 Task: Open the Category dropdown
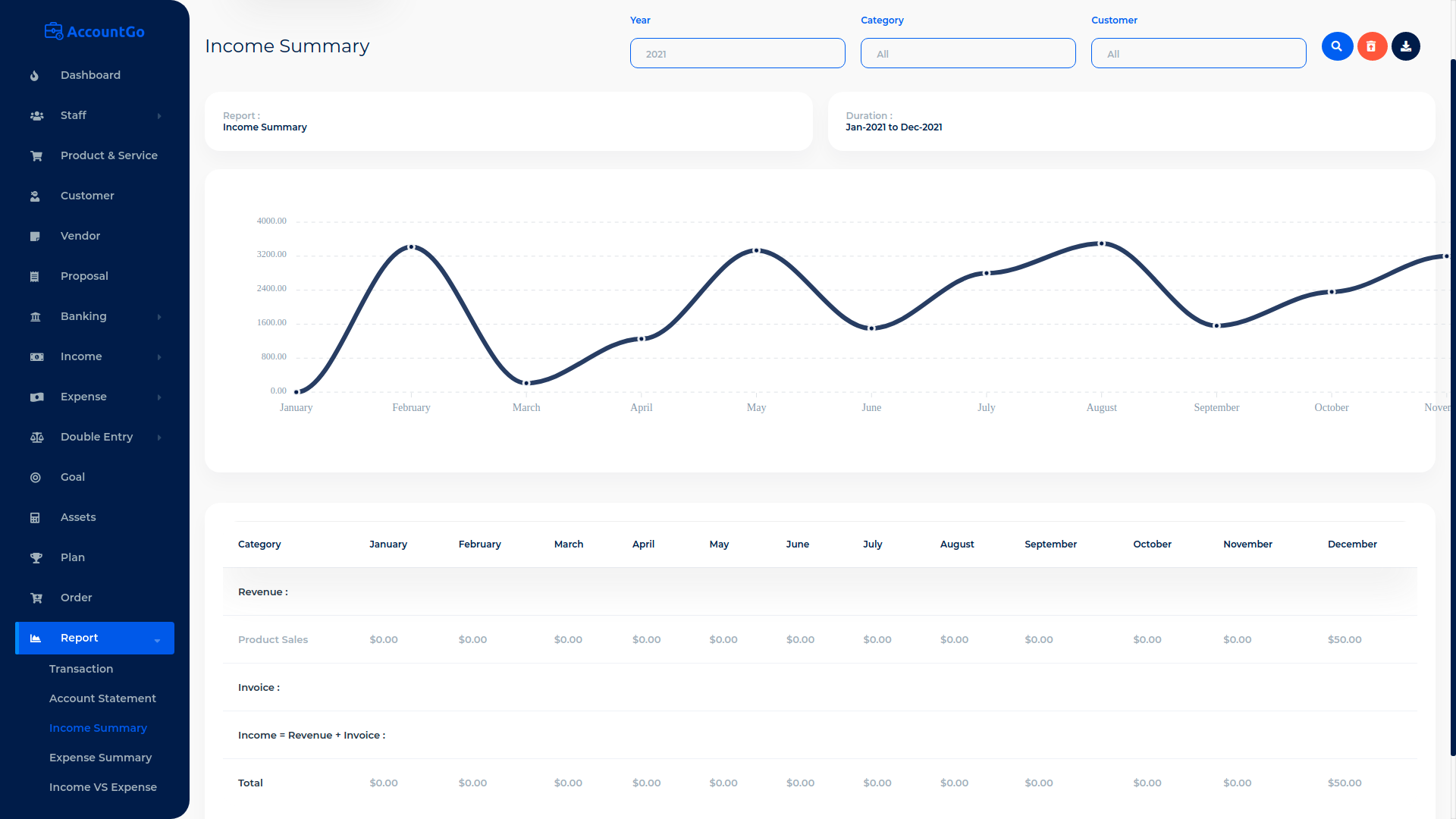pyautogui.click(x=968, y=53)
